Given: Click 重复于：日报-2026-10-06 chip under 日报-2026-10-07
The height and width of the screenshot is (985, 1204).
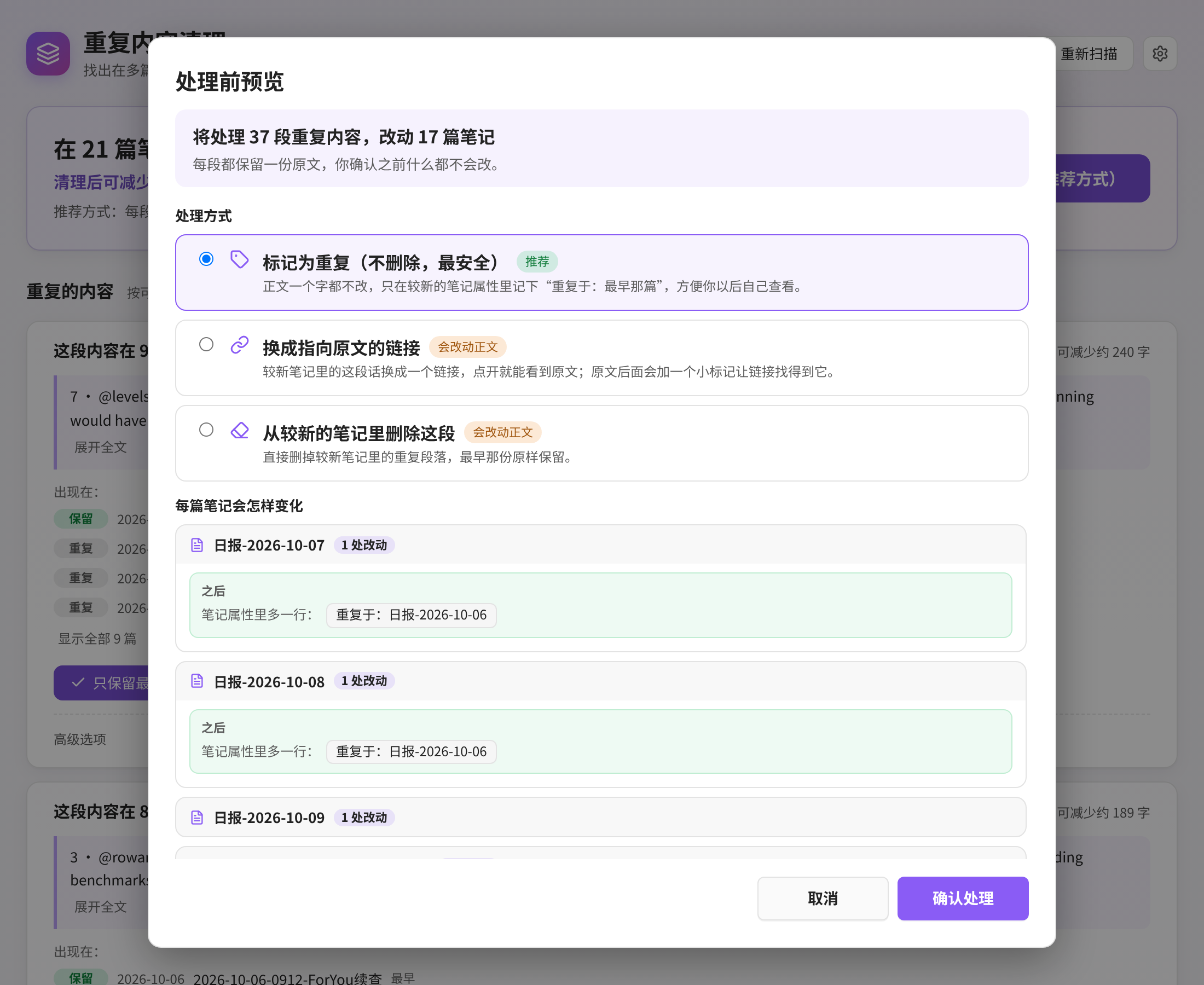Looking at the screenshot, I should tap(412, 615).
